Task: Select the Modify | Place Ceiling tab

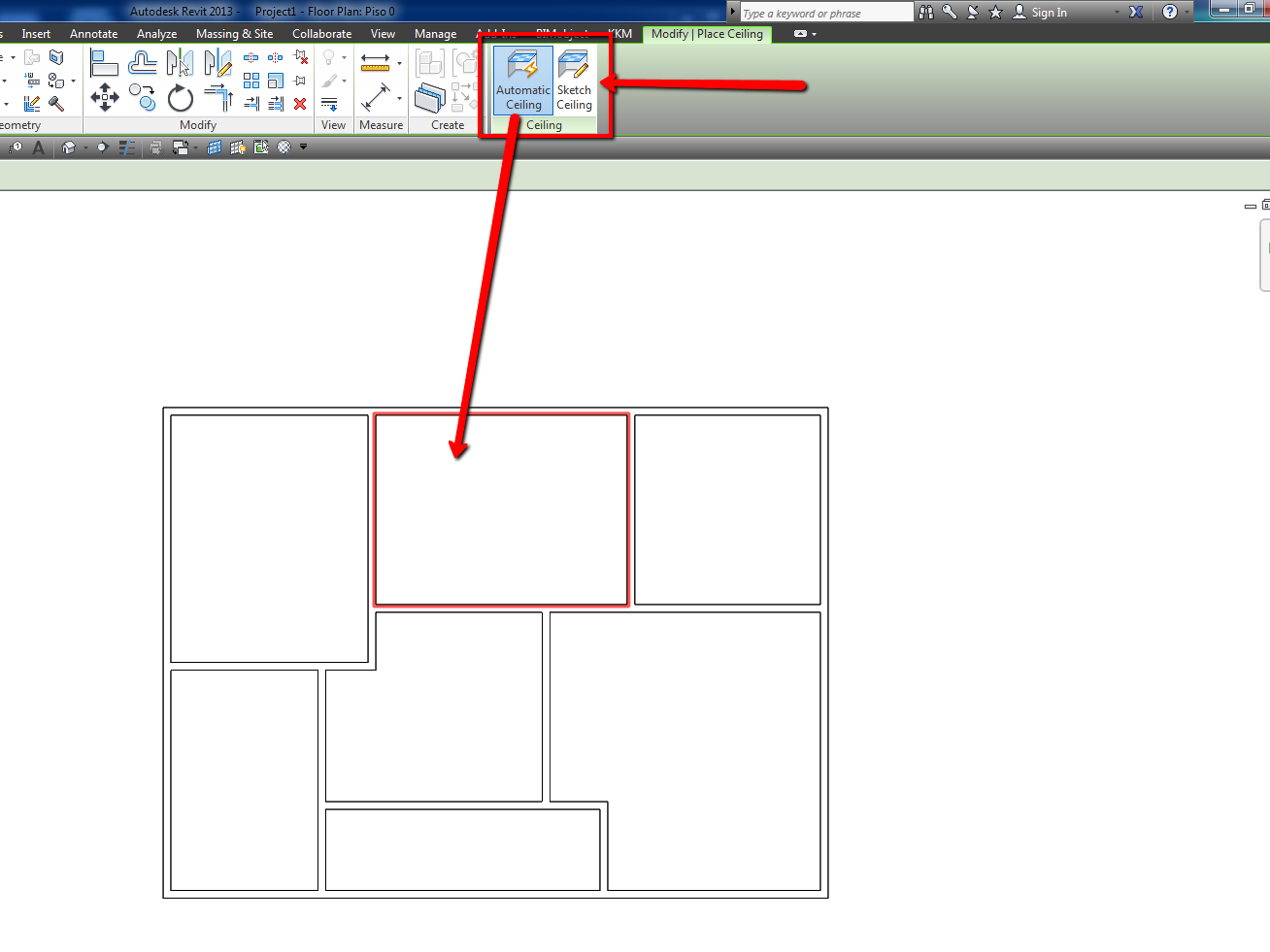Action: pos(708,34)
